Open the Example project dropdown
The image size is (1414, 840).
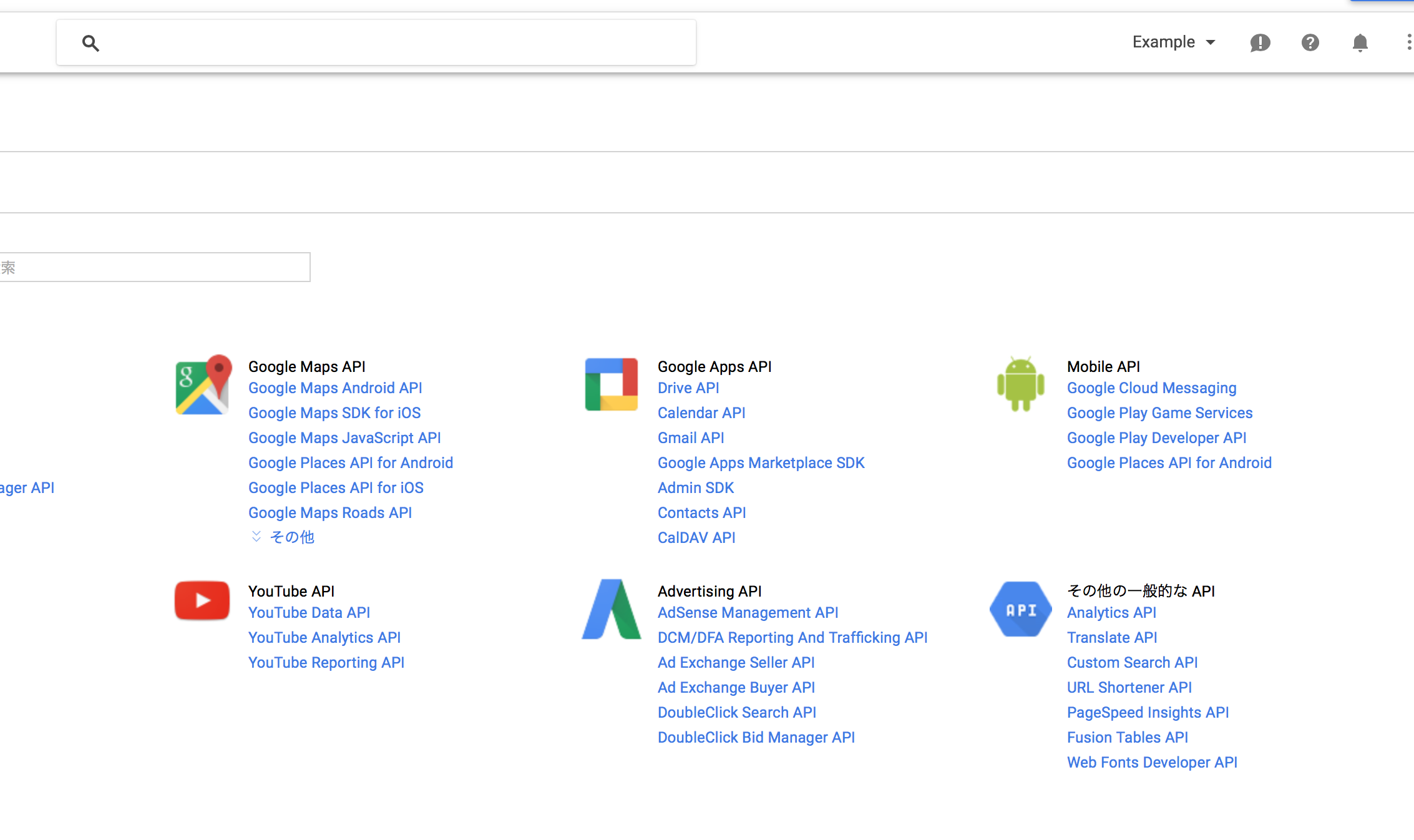1176,42
